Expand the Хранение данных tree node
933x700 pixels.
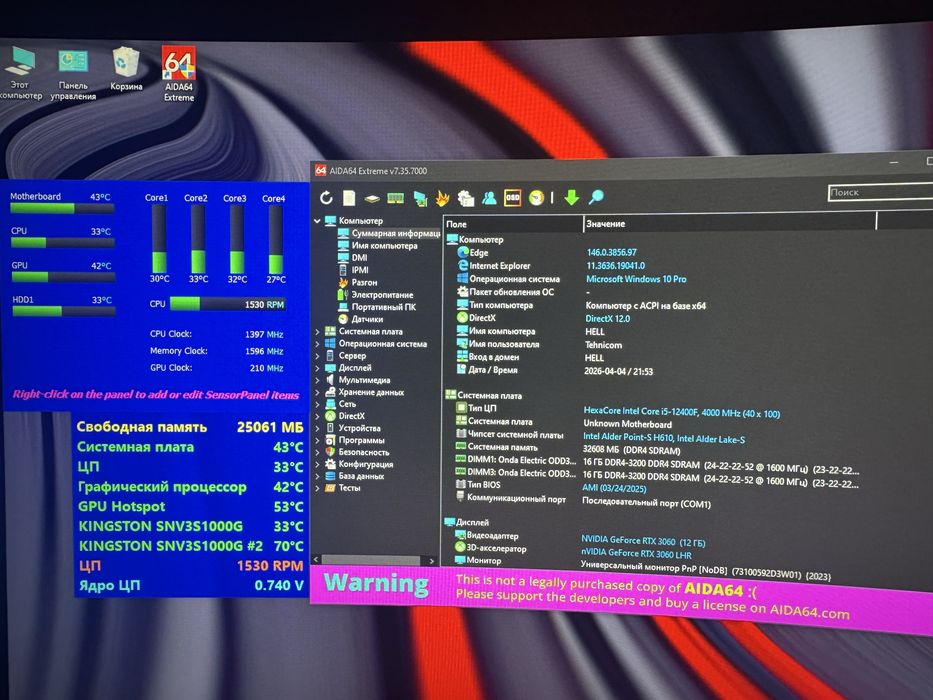tap(317, 392)
